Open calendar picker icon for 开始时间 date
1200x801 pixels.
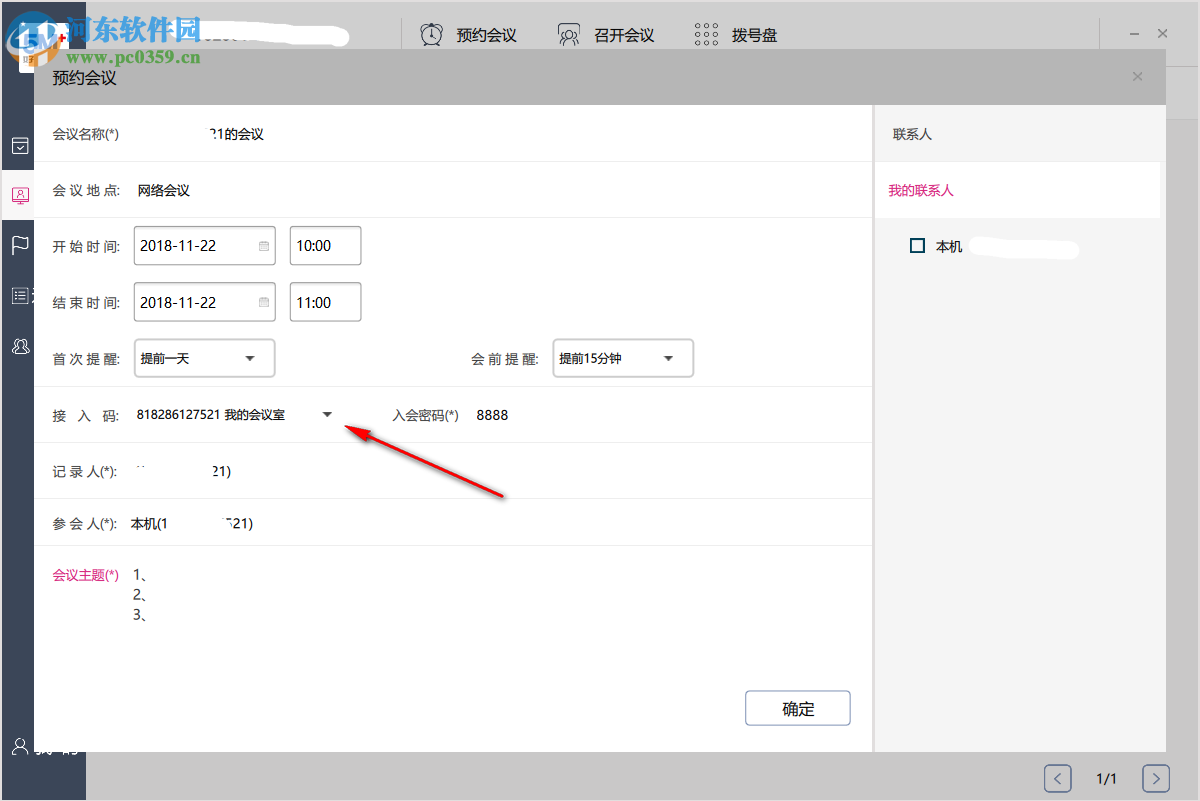pyautogui.click(x=264, y=246)
